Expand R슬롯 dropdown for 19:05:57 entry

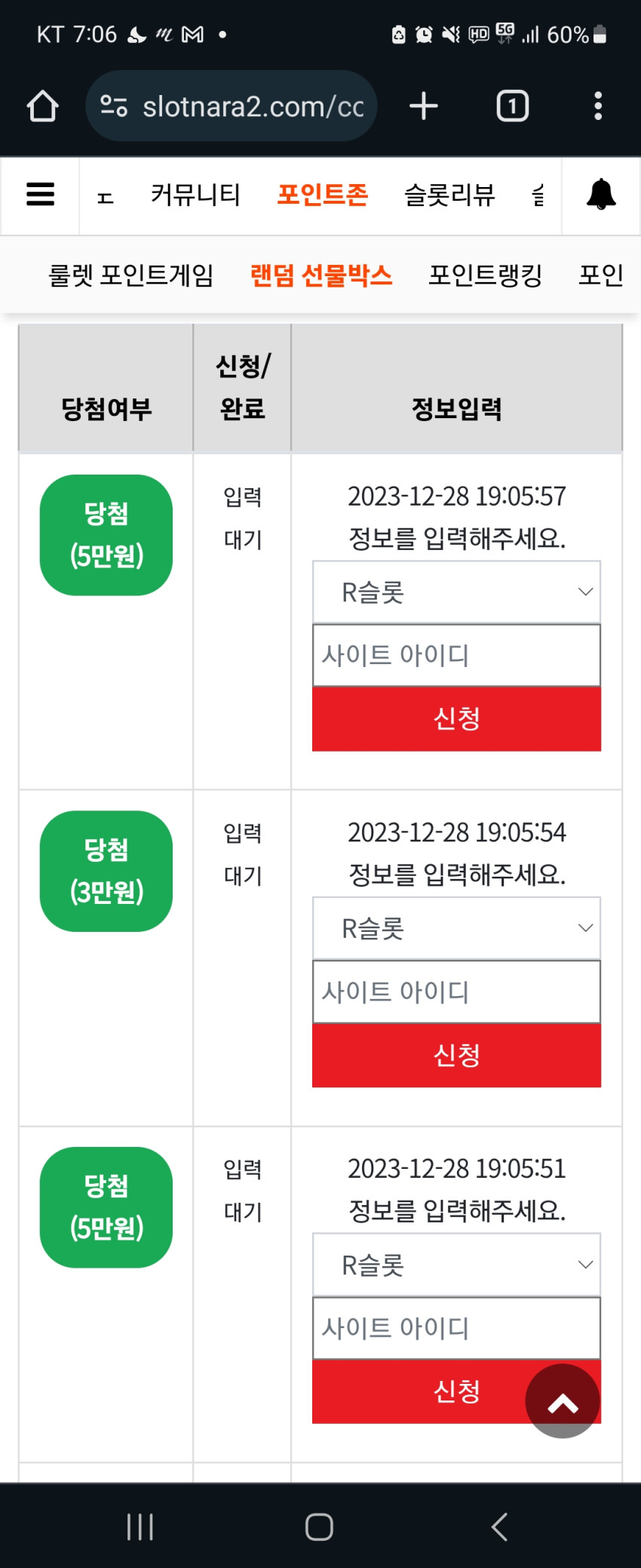[x=457, y=592]
